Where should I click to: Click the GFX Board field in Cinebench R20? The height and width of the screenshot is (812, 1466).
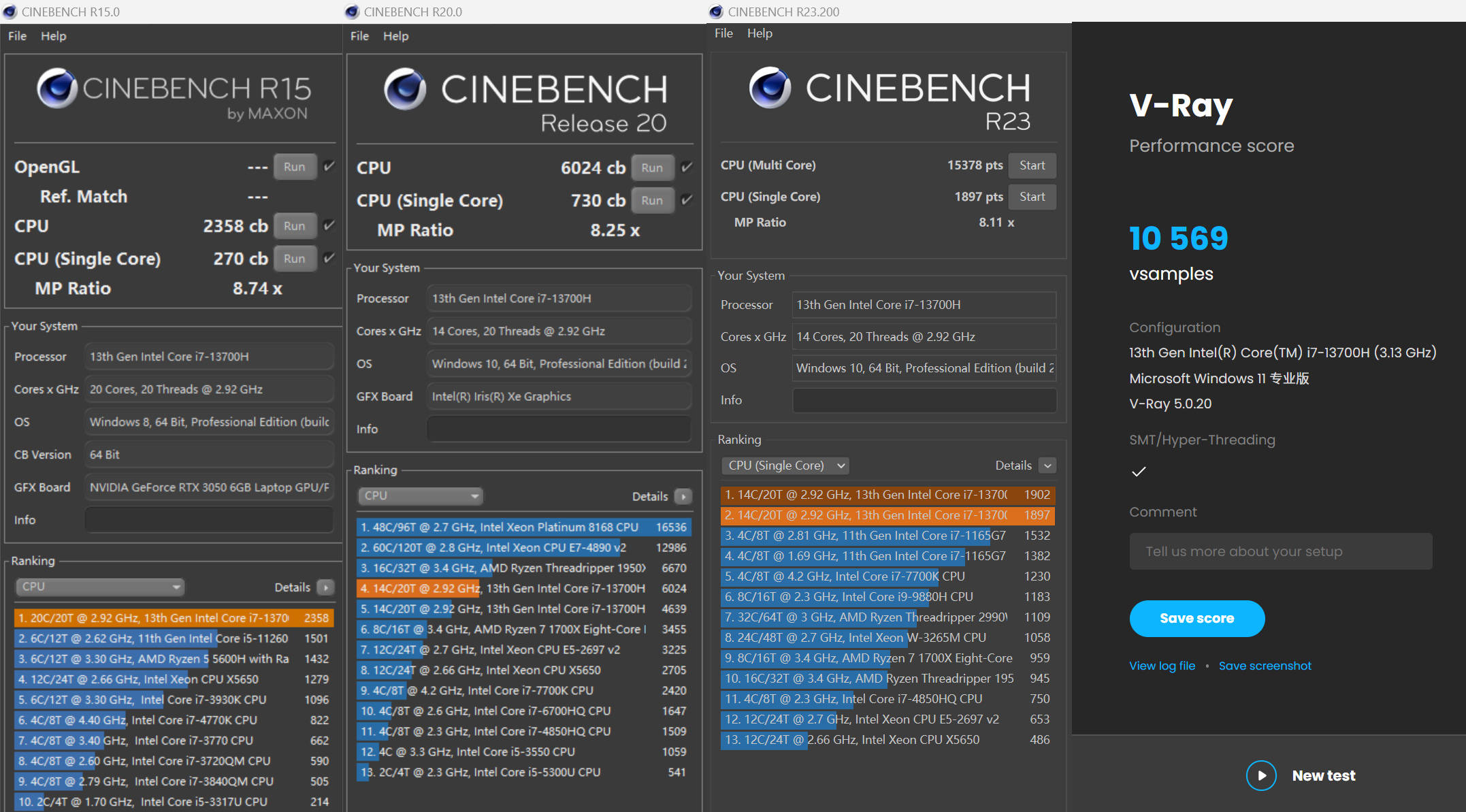tap(559, 396)
